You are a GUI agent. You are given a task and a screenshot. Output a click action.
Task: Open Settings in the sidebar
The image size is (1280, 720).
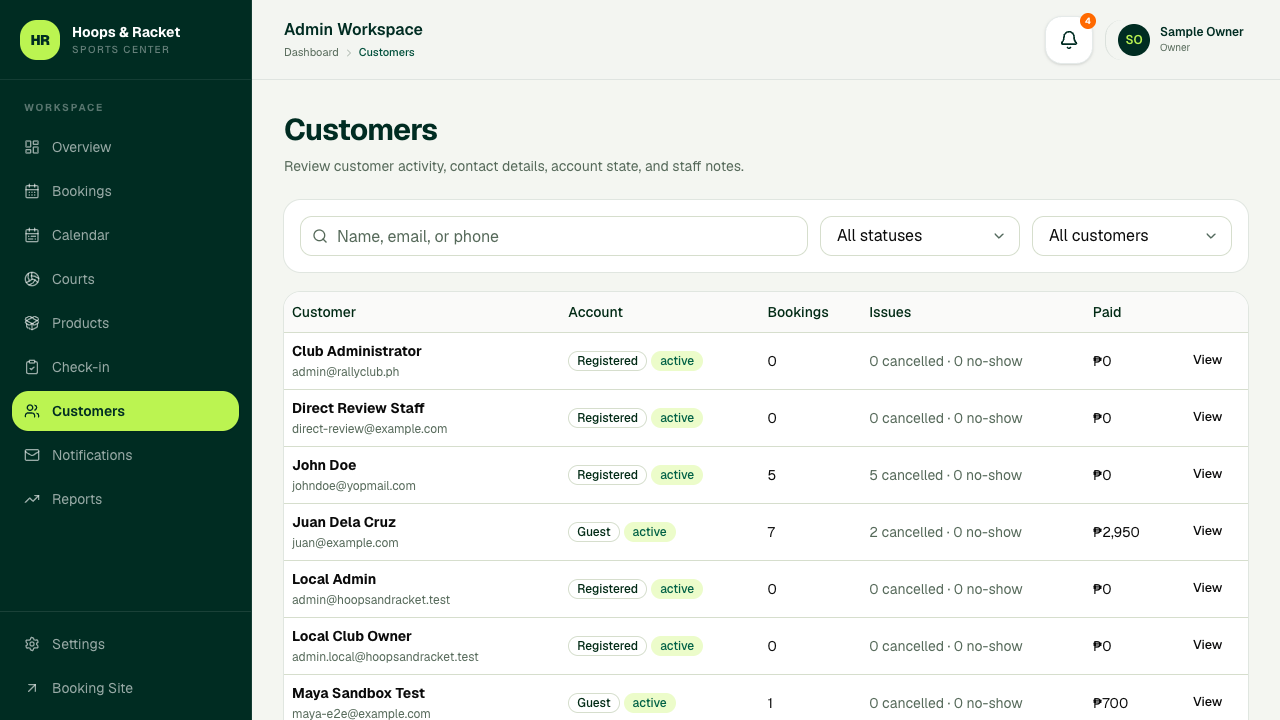(125, 644)
